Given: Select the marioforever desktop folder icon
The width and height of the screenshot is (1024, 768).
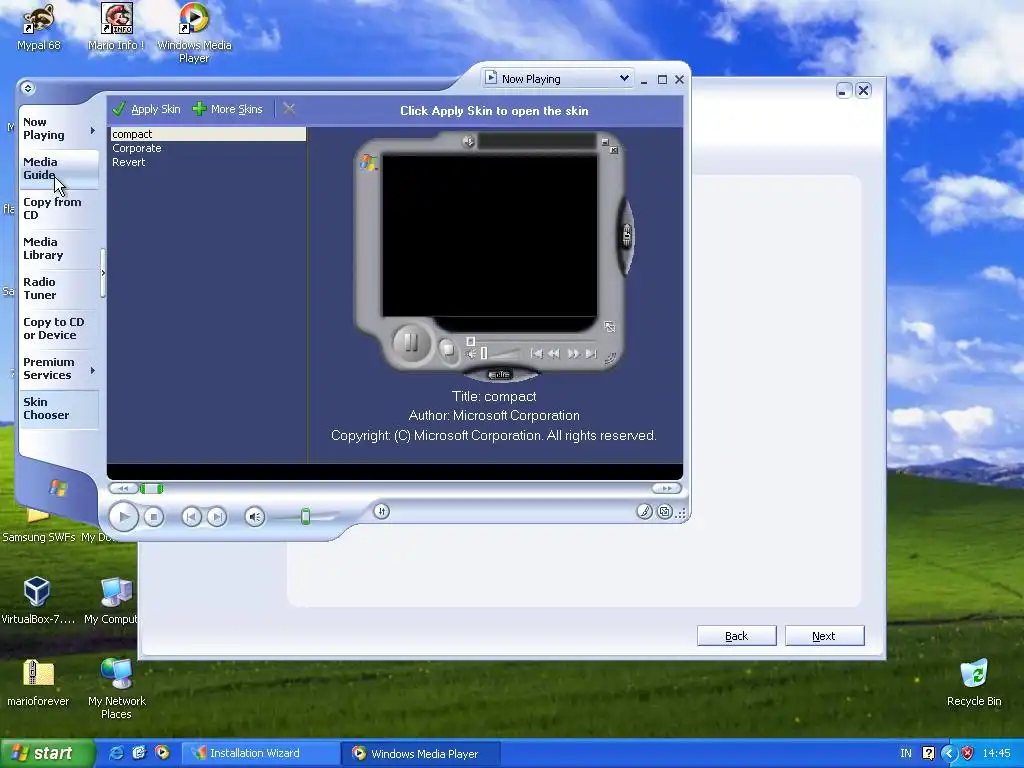Looking at the screenshot, I should click(x=38, y=682).
